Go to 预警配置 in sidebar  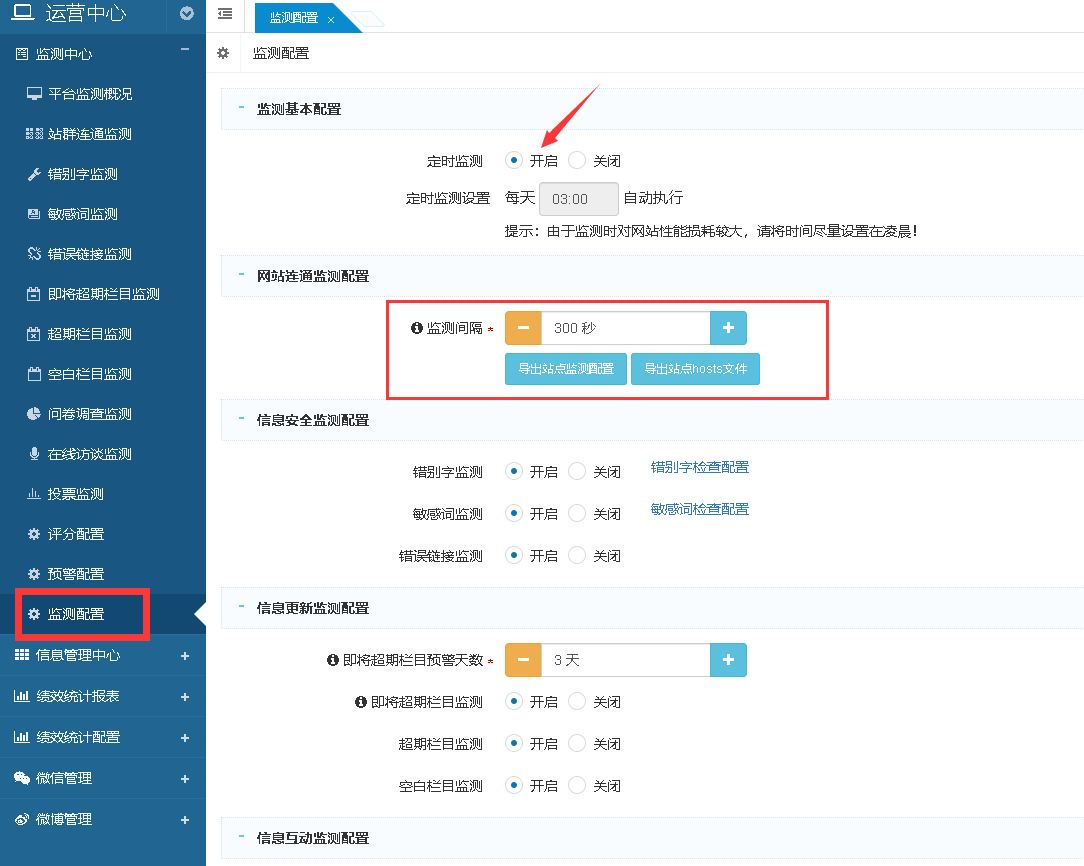click(75, 574)
